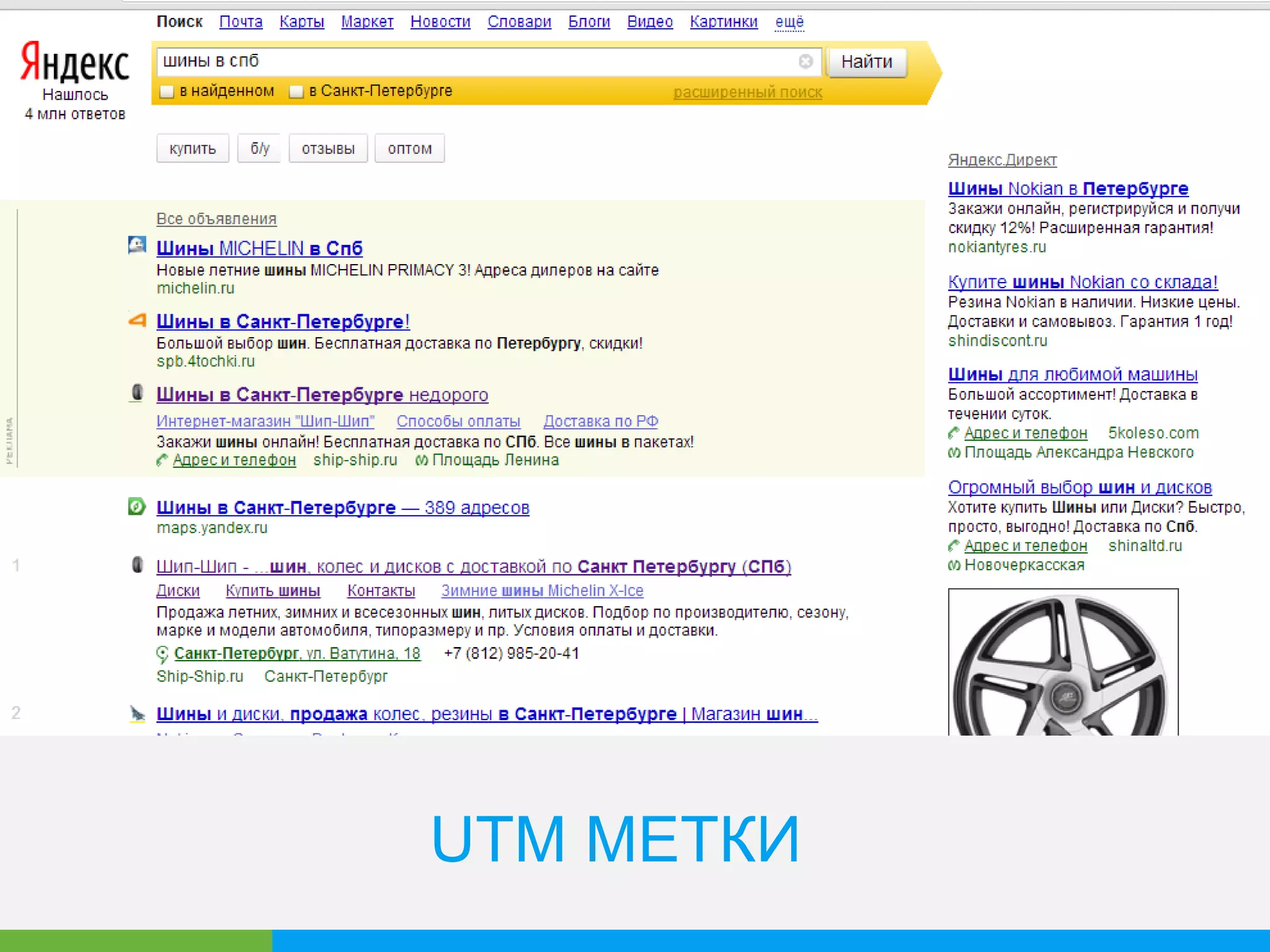Click the metro icon near Площадь Ленина
This screenshot has height=952, width=1270.
click(x=421, y=461)
